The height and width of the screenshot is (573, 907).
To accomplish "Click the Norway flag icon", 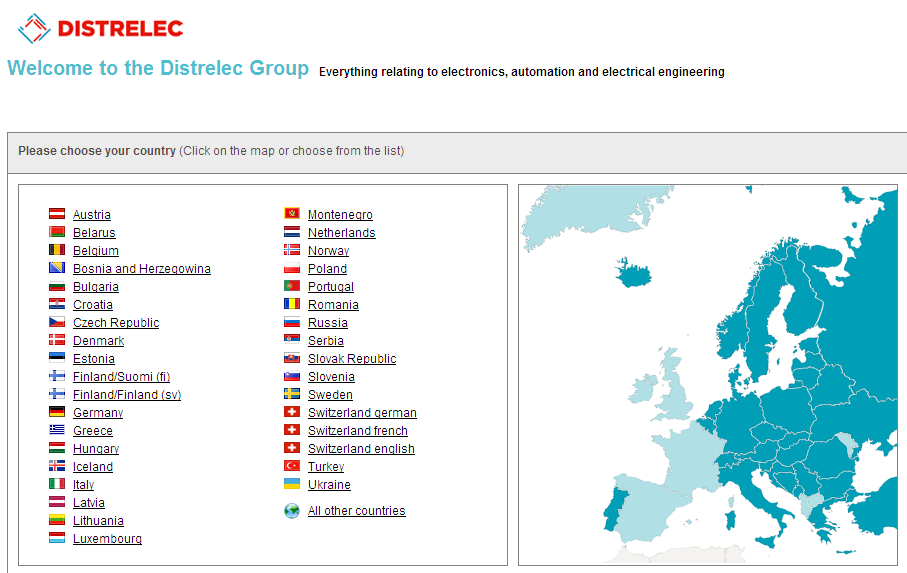I will pyautogui.click(x=292, y=250).
